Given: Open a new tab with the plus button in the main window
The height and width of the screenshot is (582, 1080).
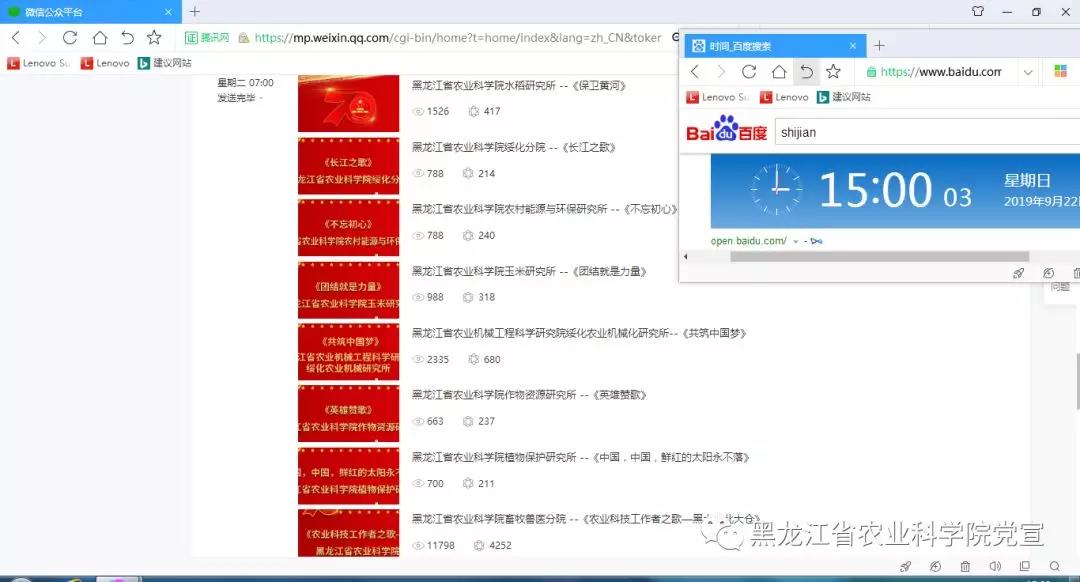Looking at the screenshot, I should 194,12.
